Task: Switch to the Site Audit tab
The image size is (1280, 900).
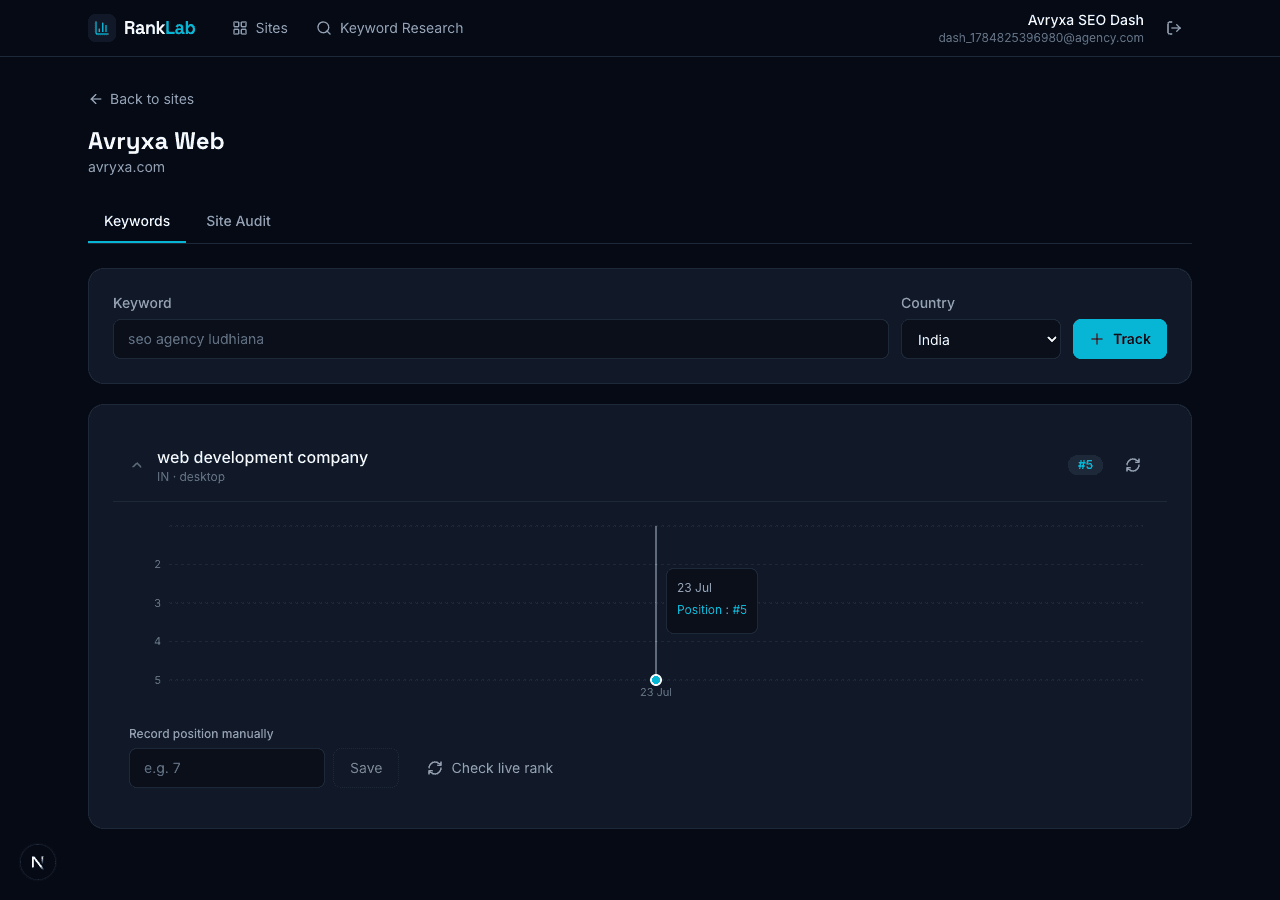Action: (238, 221)
